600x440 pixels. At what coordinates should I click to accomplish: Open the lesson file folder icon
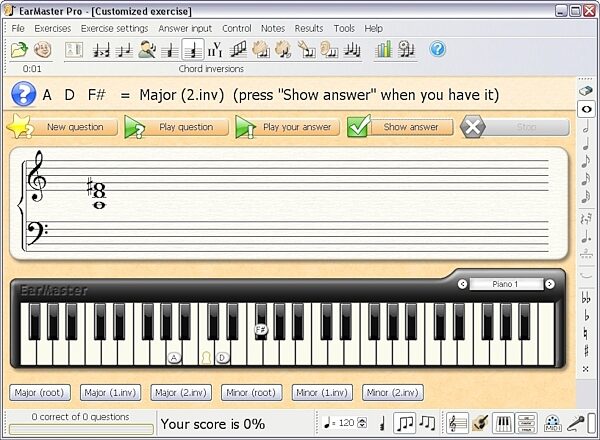coord(19,49)
